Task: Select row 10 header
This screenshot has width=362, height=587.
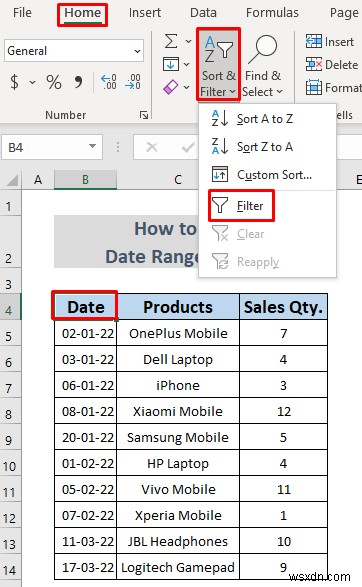Action: [10, 463]
